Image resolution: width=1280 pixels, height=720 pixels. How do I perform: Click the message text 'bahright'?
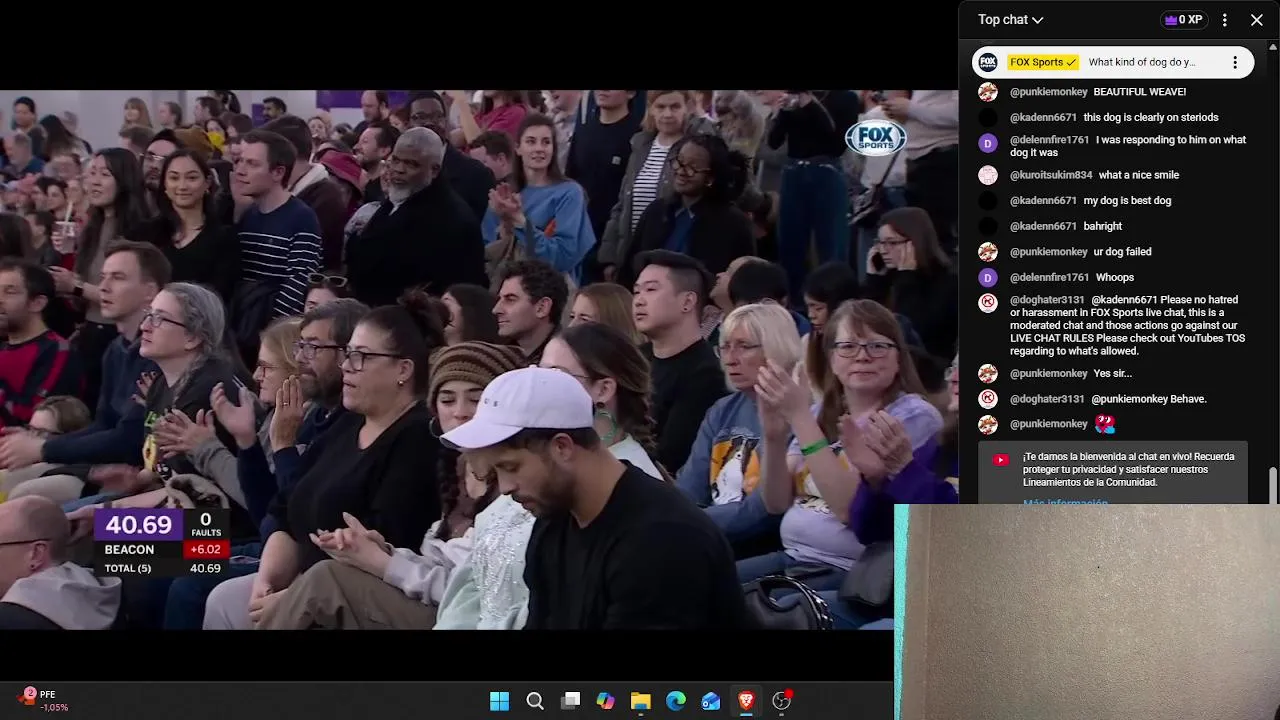(x=1103, y=227)
